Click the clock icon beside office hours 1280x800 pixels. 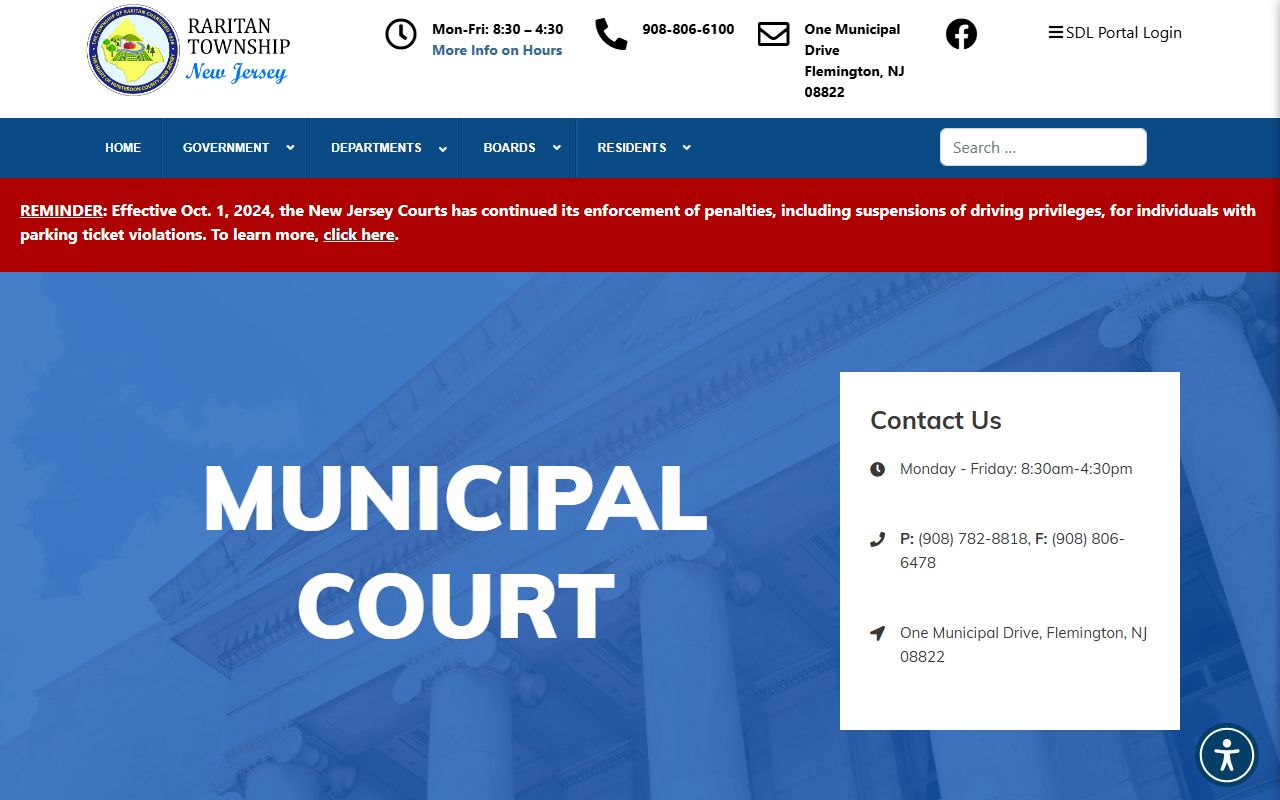(401, 34)
